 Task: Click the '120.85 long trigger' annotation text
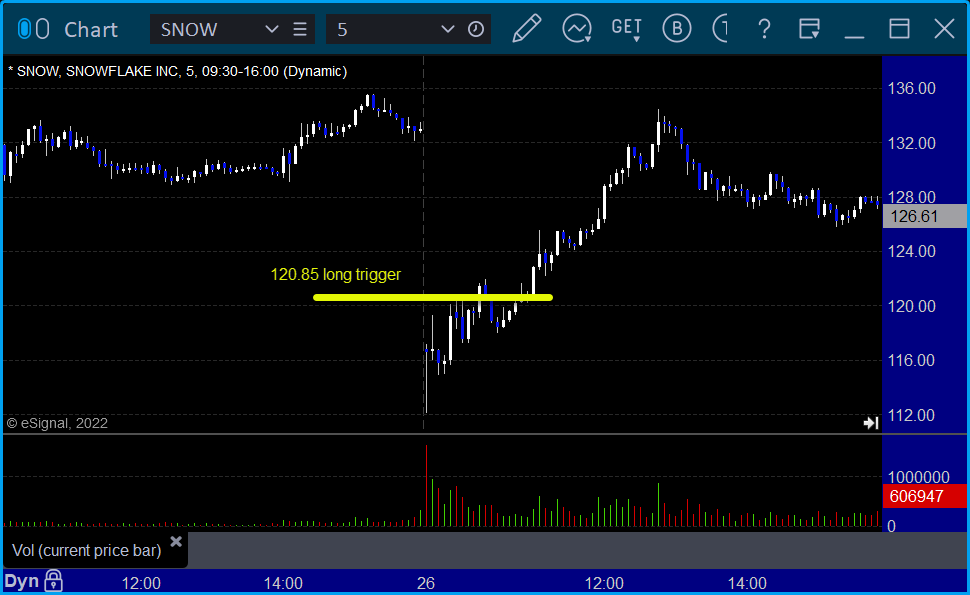point(336,275)
